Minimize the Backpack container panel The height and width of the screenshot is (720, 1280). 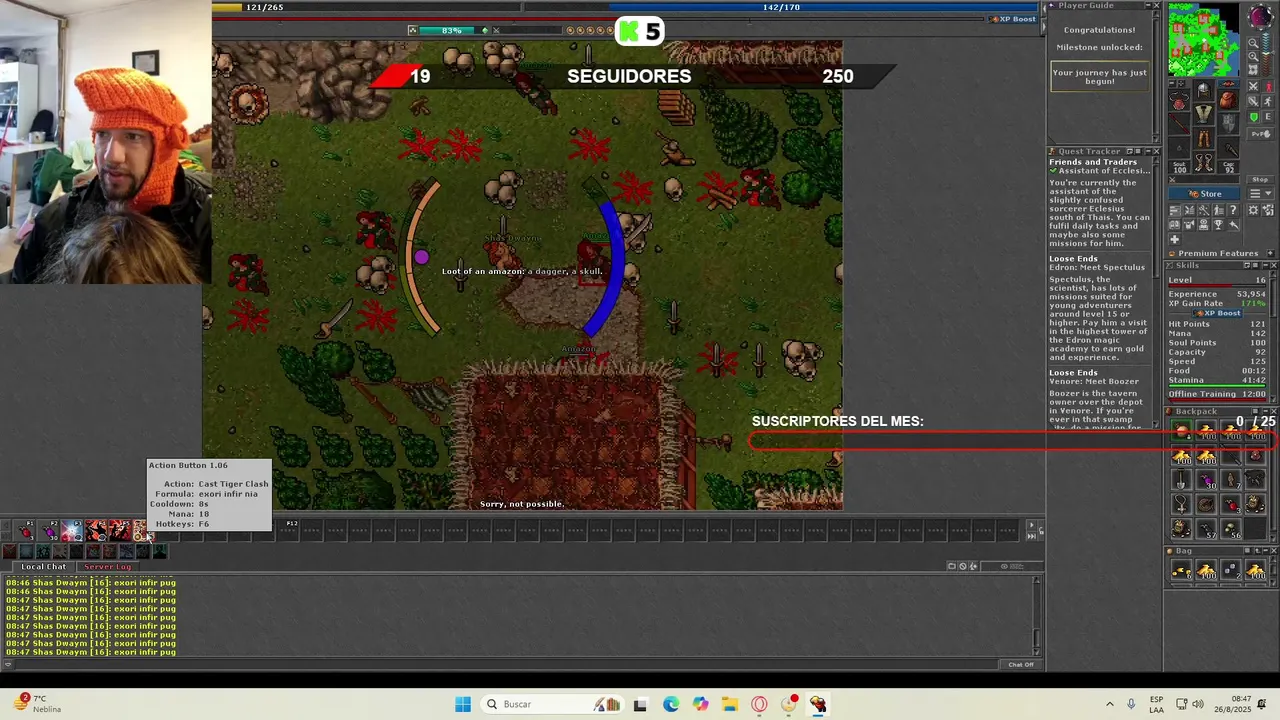[1265, 411]
